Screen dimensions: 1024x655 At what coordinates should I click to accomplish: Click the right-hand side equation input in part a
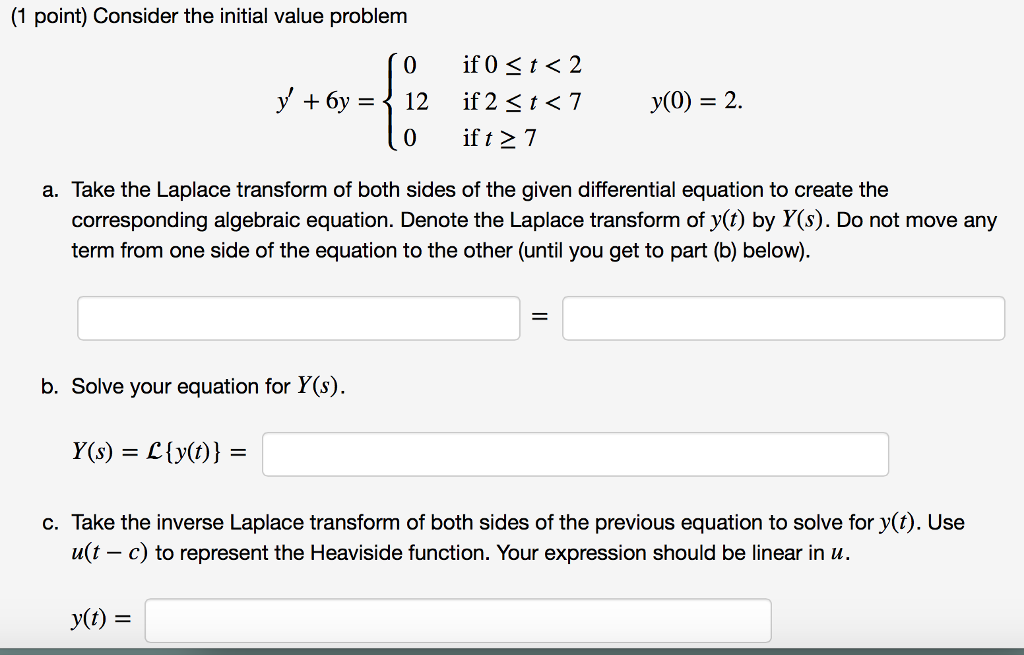(x=783, y=318)
